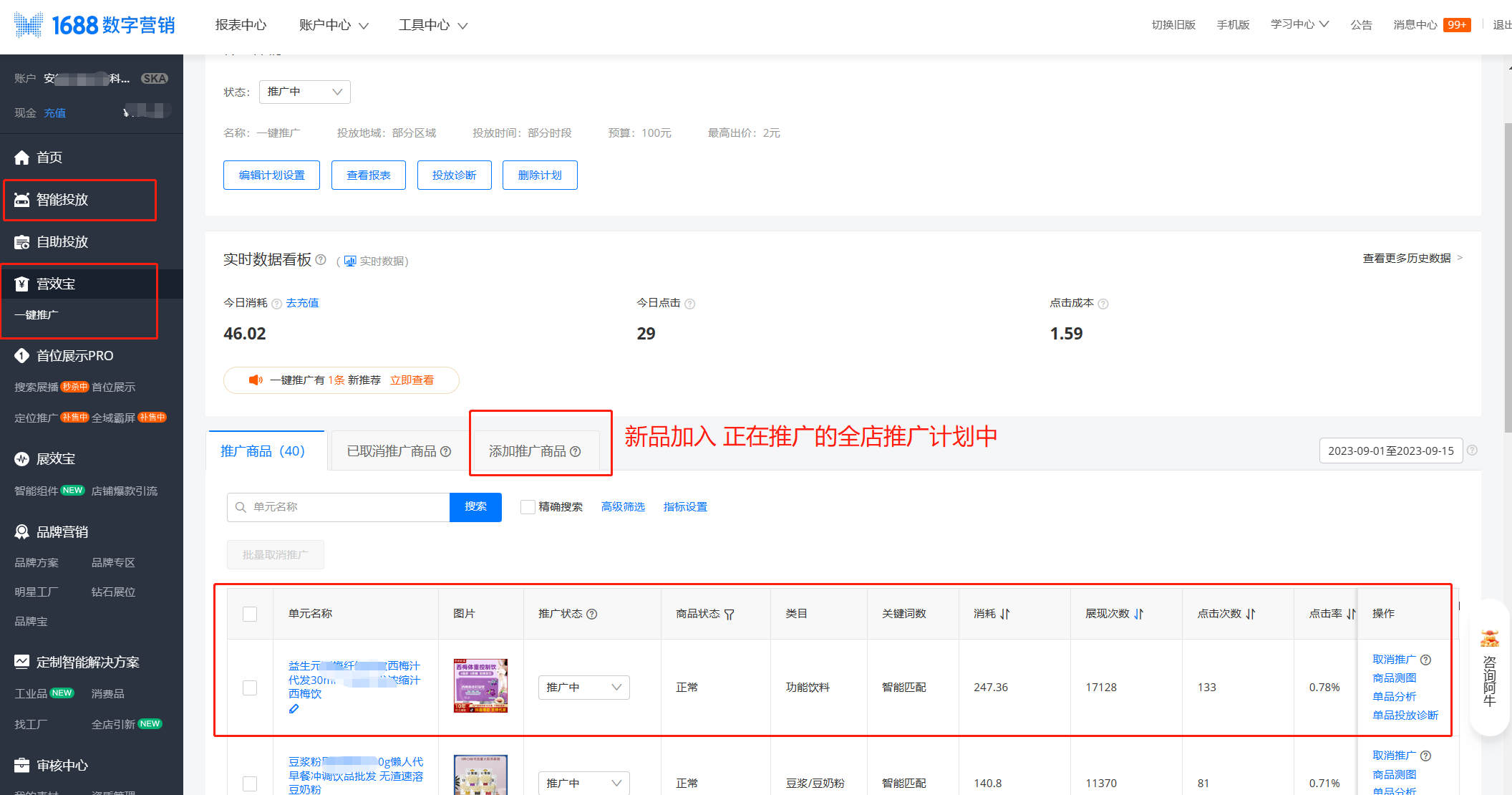Viewport: 1512px width, 795px height.
Task: Filter by the 商品状态 funnel icon
Action: (729, 615)
